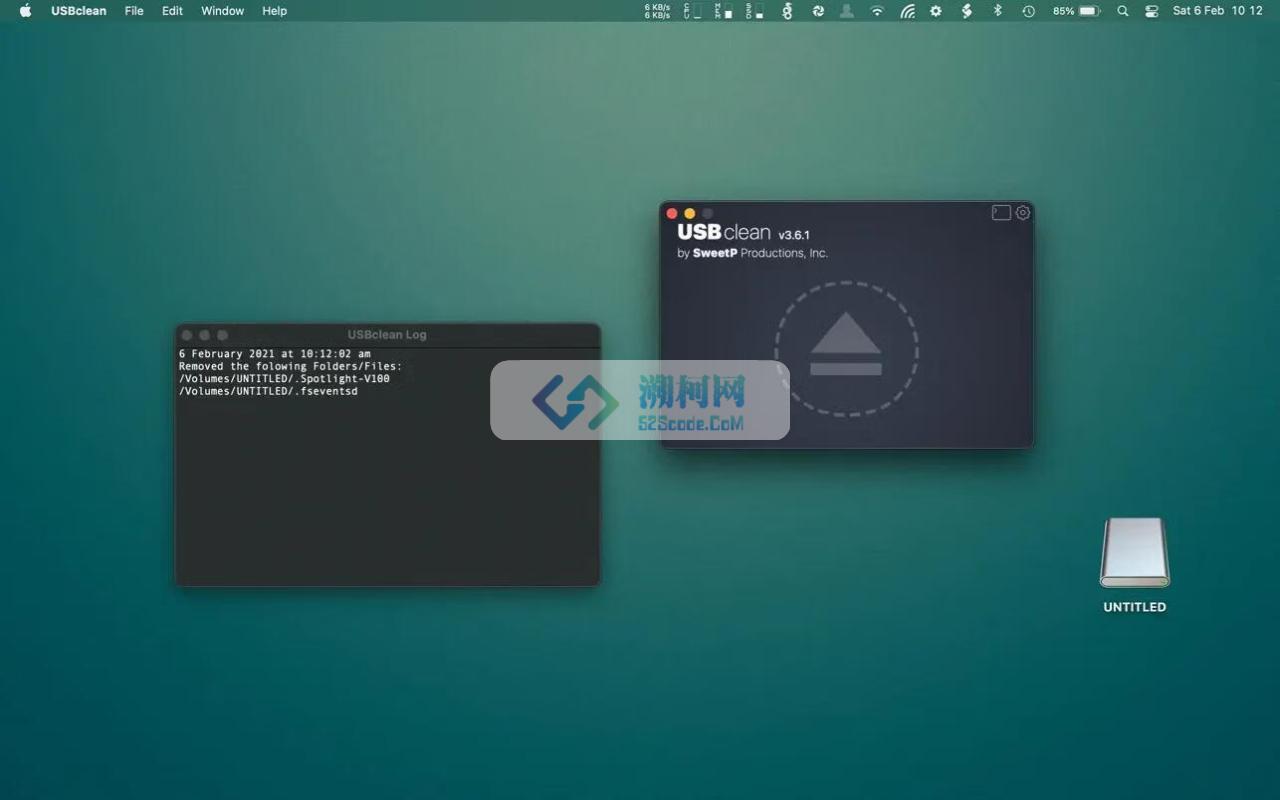Open the memory usage monitor
Screen dimensions: 1280x800
click(x=723, y=11)
